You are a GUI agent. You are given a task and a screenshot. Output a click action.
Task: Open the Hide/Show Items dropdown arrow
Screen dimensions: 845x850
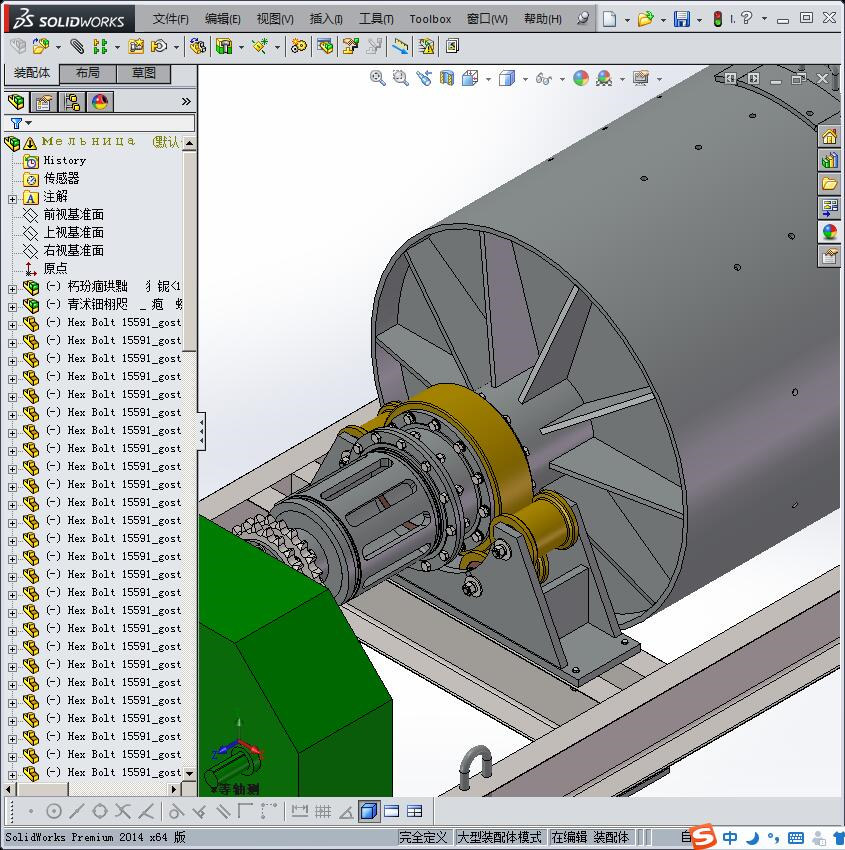click(562, 80)
